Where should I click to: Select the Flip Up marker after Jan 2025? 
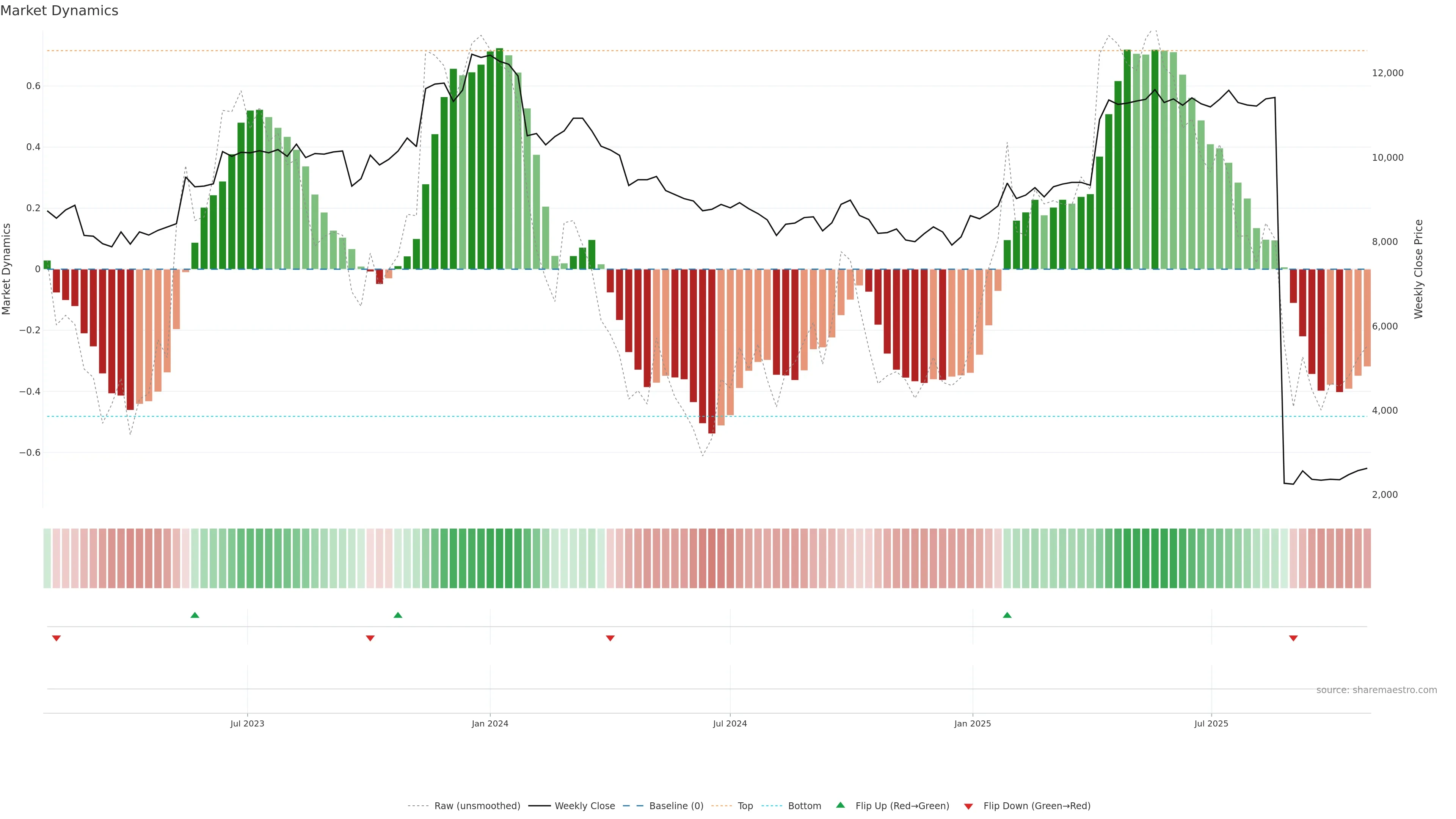[1007, 615]
